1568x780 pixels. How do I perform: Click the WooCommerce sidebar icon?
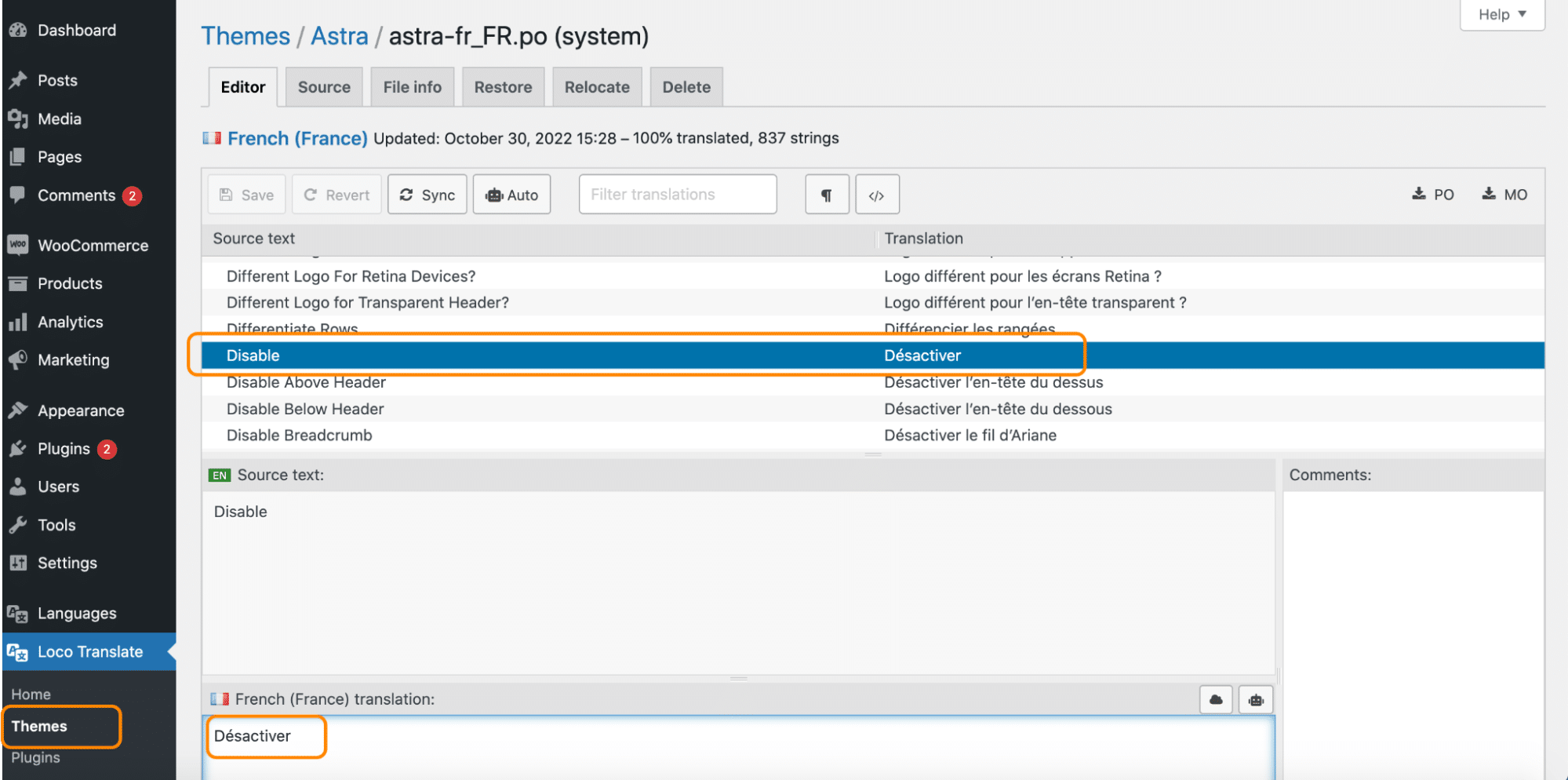click(17, 245)
